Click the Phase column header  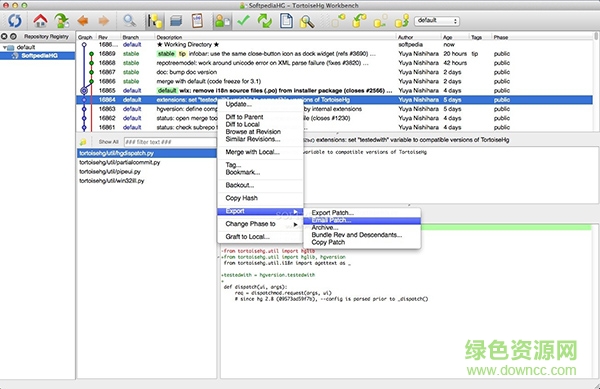coord(542,37)
